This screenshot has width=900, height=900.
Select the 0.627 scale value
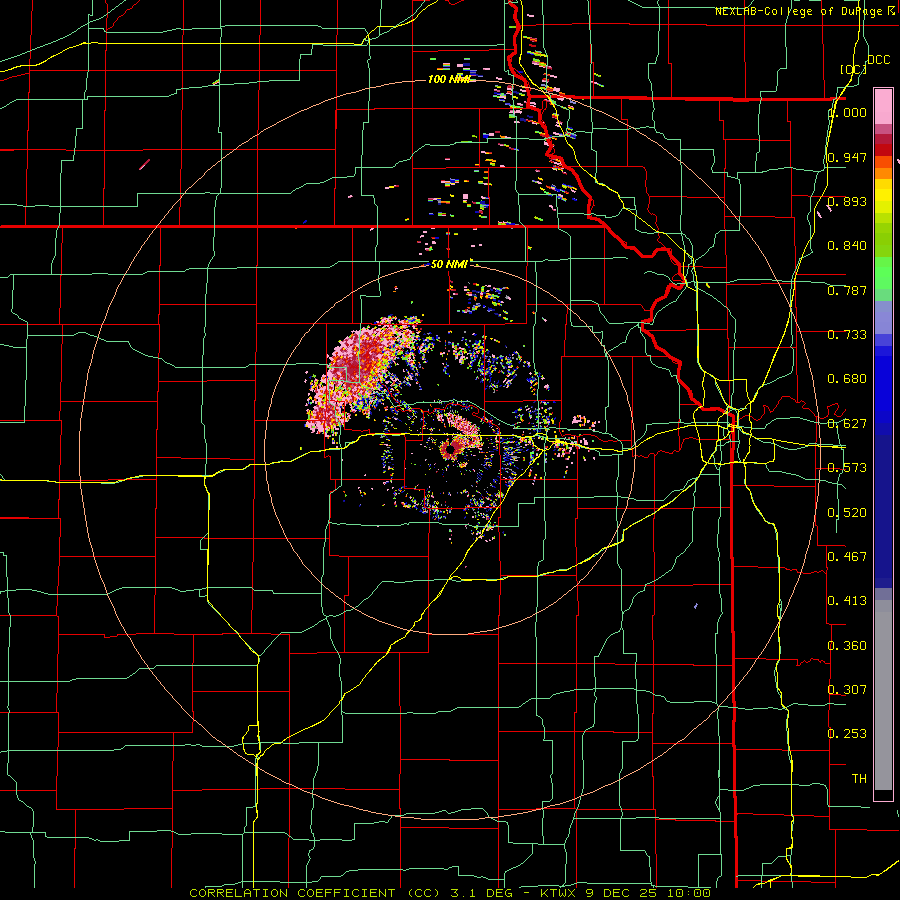tap(847, 424)
